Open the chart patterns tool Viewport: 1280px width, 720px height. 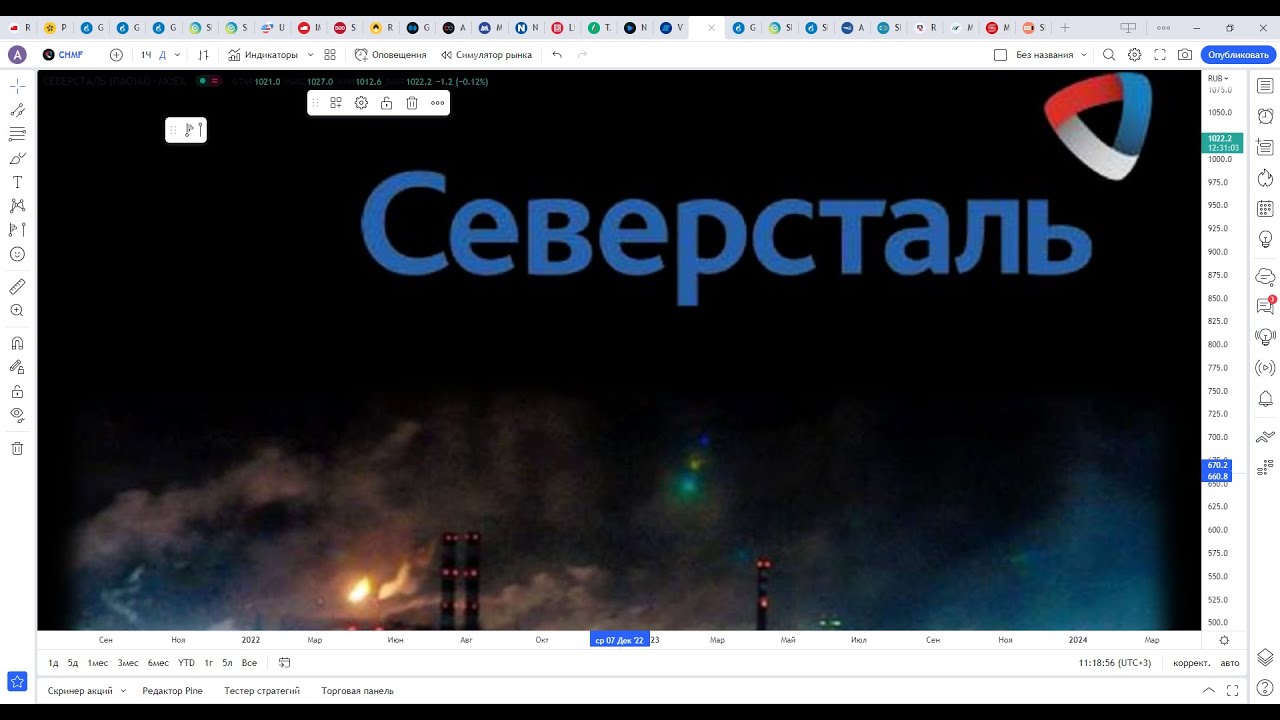(17, 205)
